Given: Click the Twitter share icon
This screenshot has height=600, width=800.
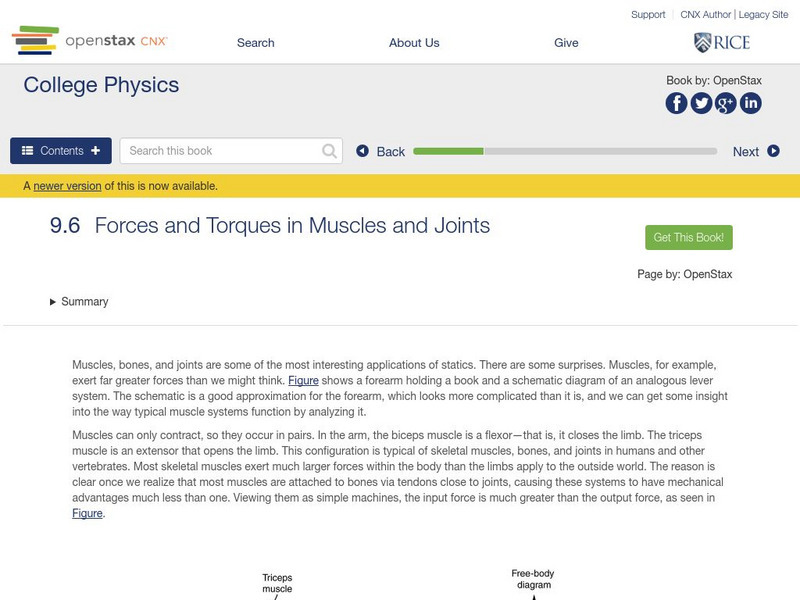Looking at the screenshot, I should click(701, 103).
